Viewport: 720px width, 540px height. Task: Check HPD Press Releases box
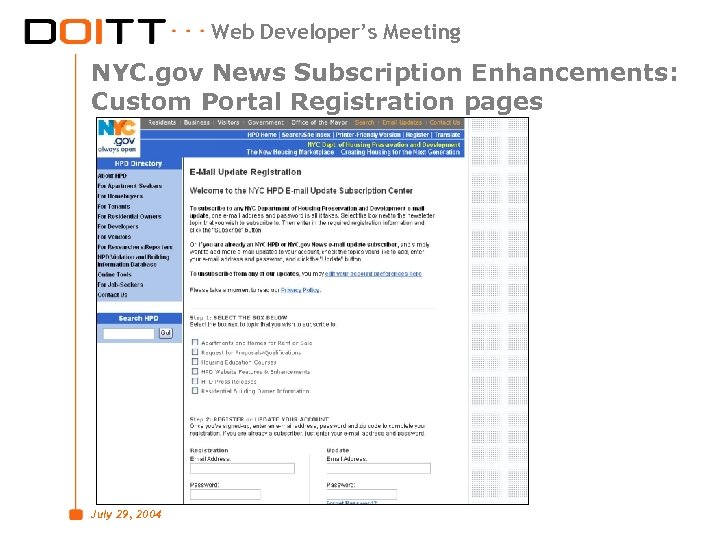[x=195, y=381]
